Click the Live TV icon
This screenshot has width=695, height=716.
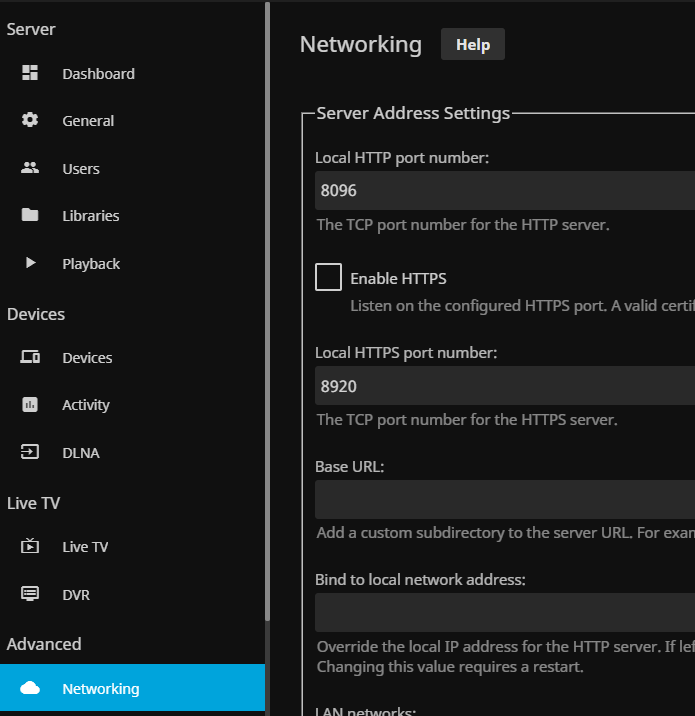pos(30,546)
